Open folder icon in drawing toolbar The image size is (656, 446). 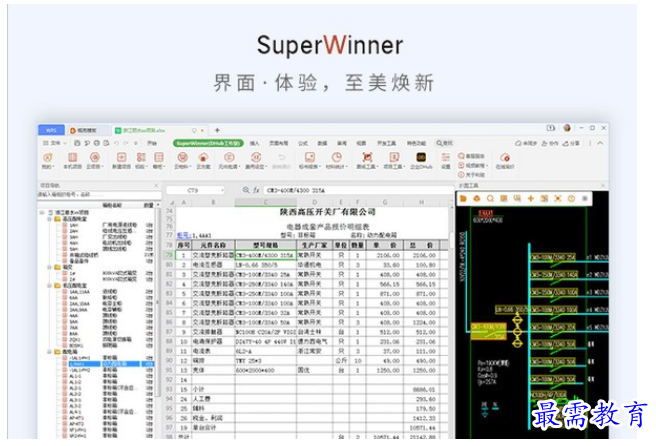pos(463,199)
